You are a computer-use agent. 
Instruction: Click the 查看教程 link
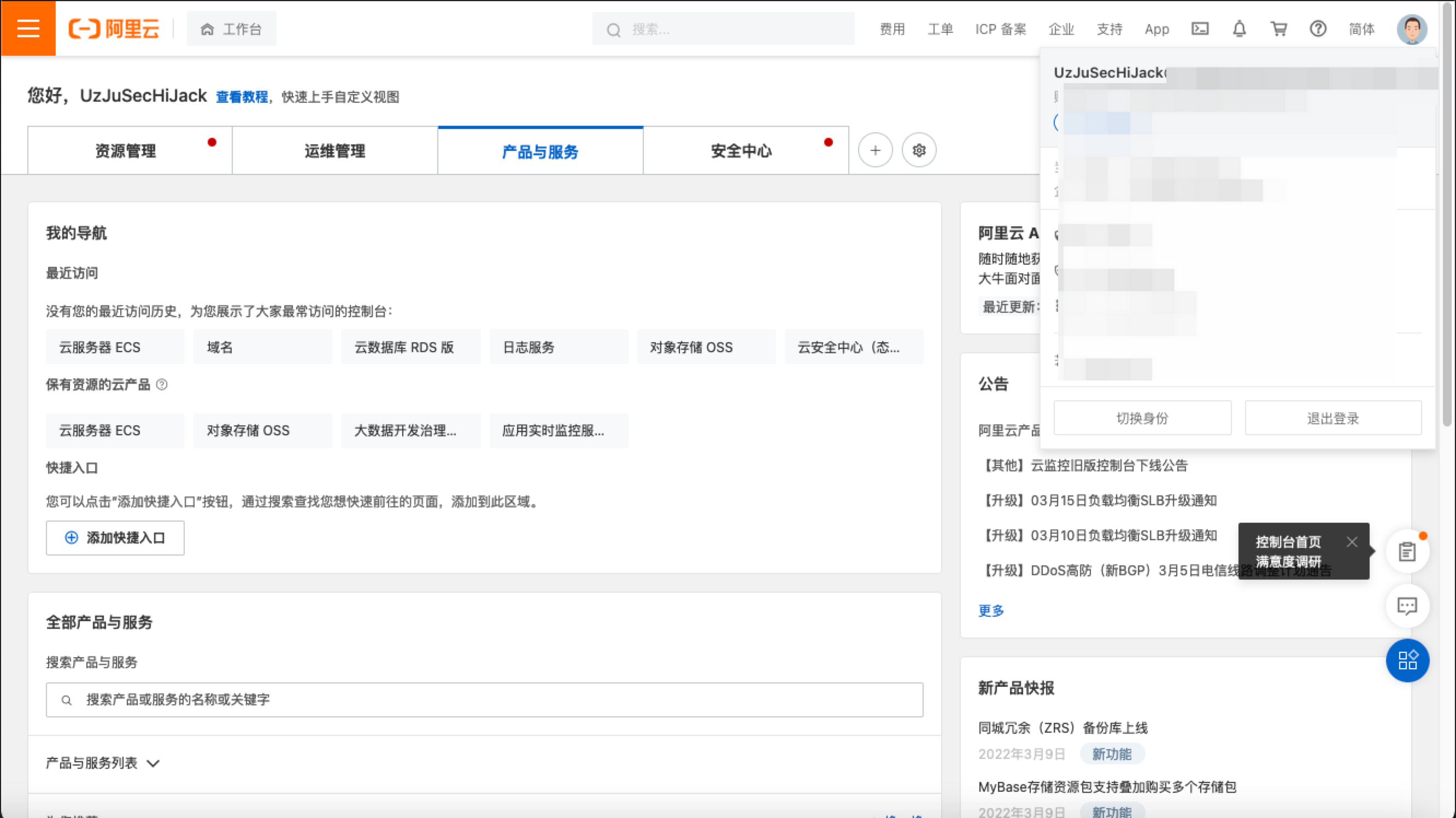(242, 97)
